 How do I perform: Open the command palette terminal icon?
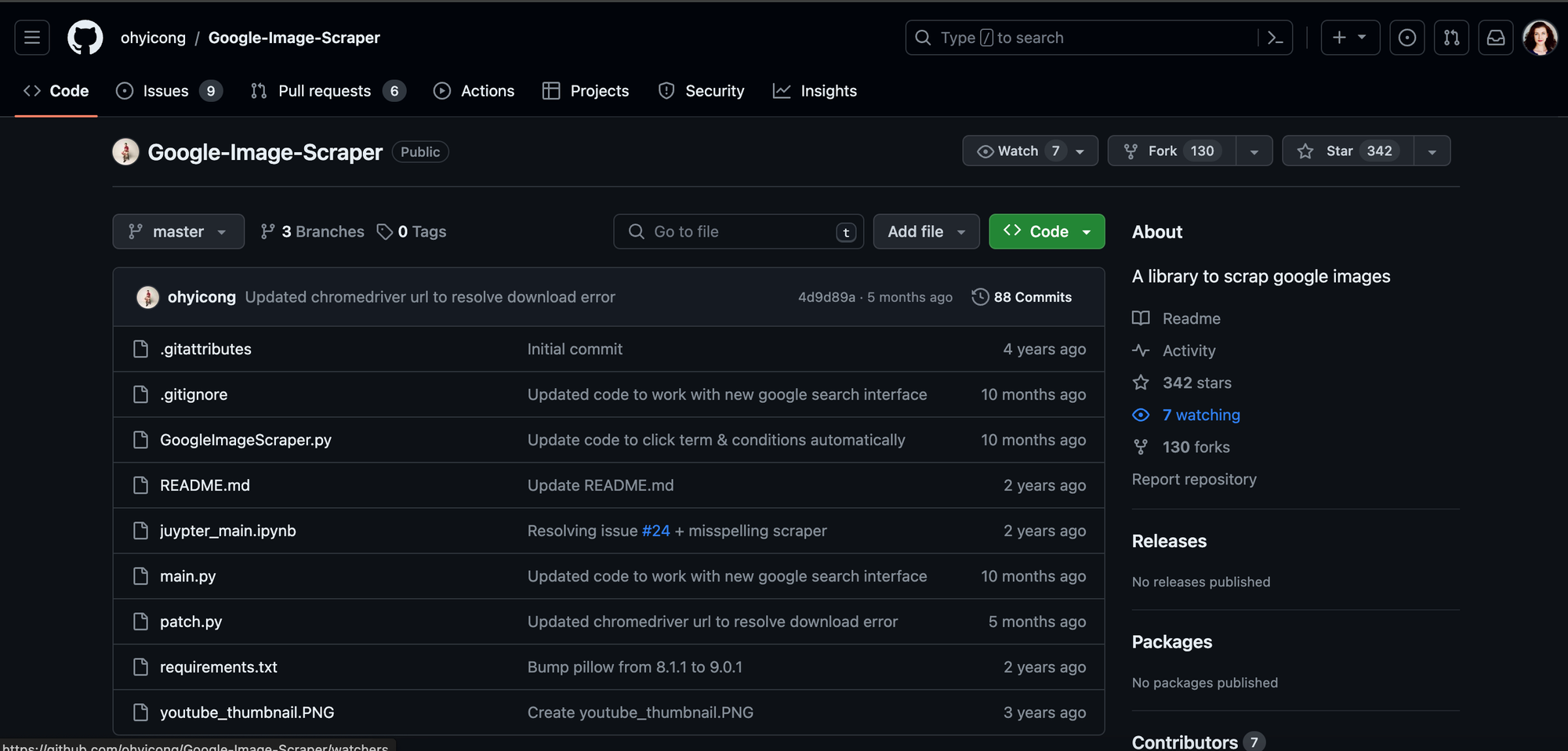pos(1276,37)
